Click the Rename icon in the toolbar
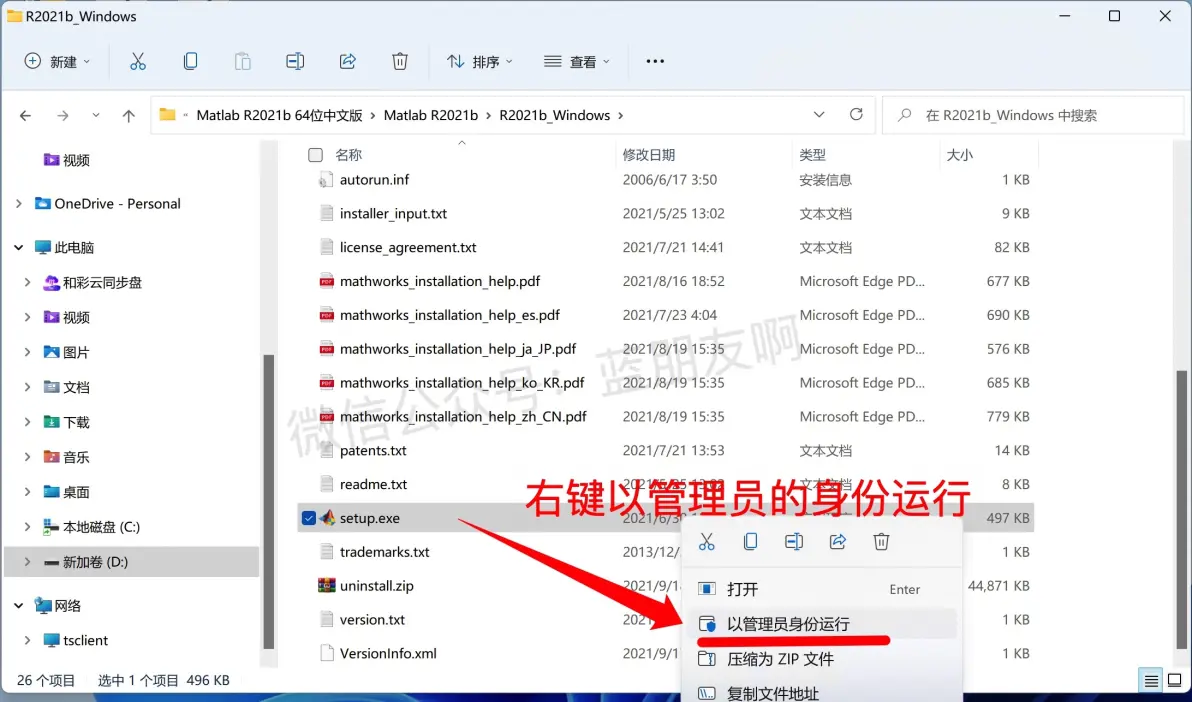Screen dimensions: 1192x702 point(295,62)
